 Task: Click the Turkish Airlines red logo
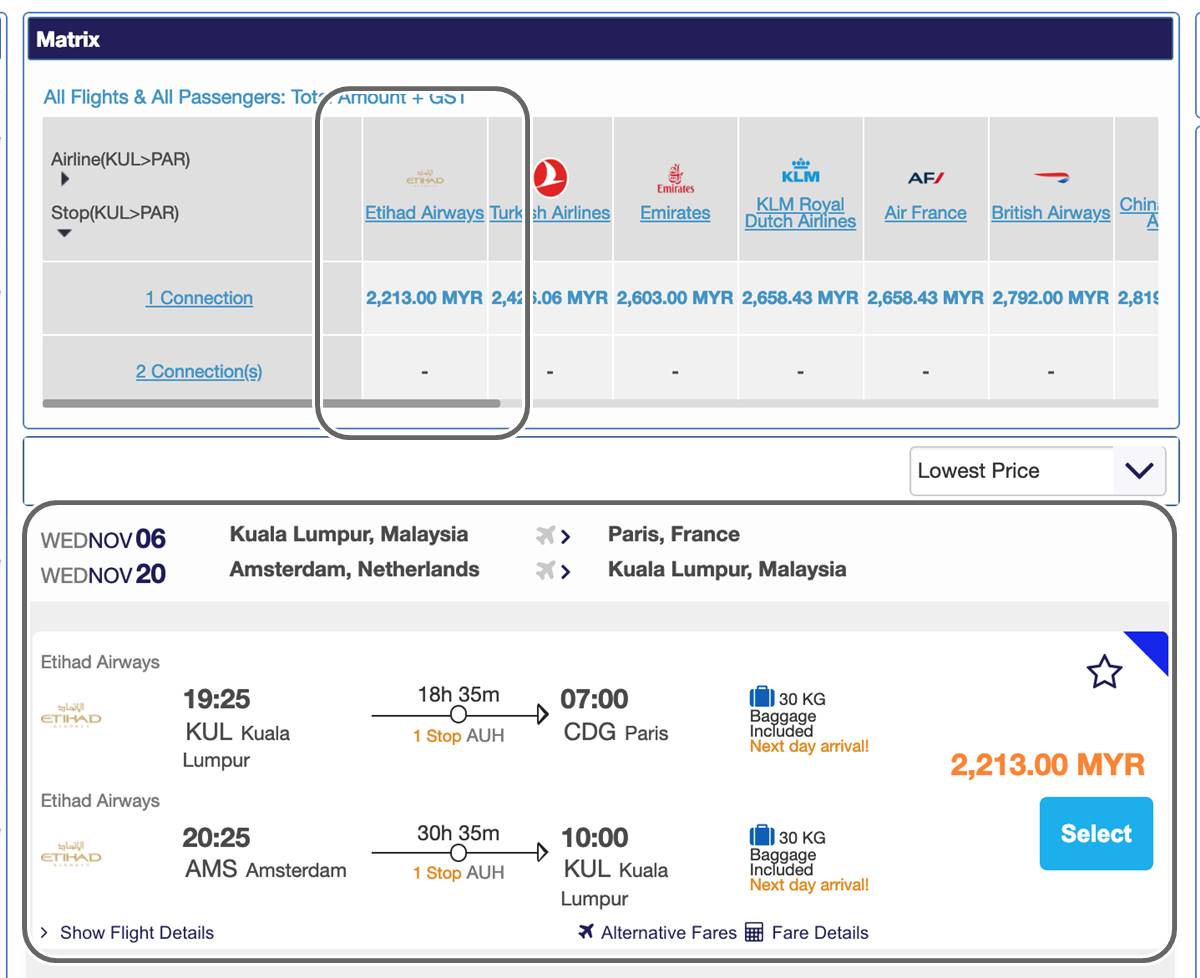[550, 178]
